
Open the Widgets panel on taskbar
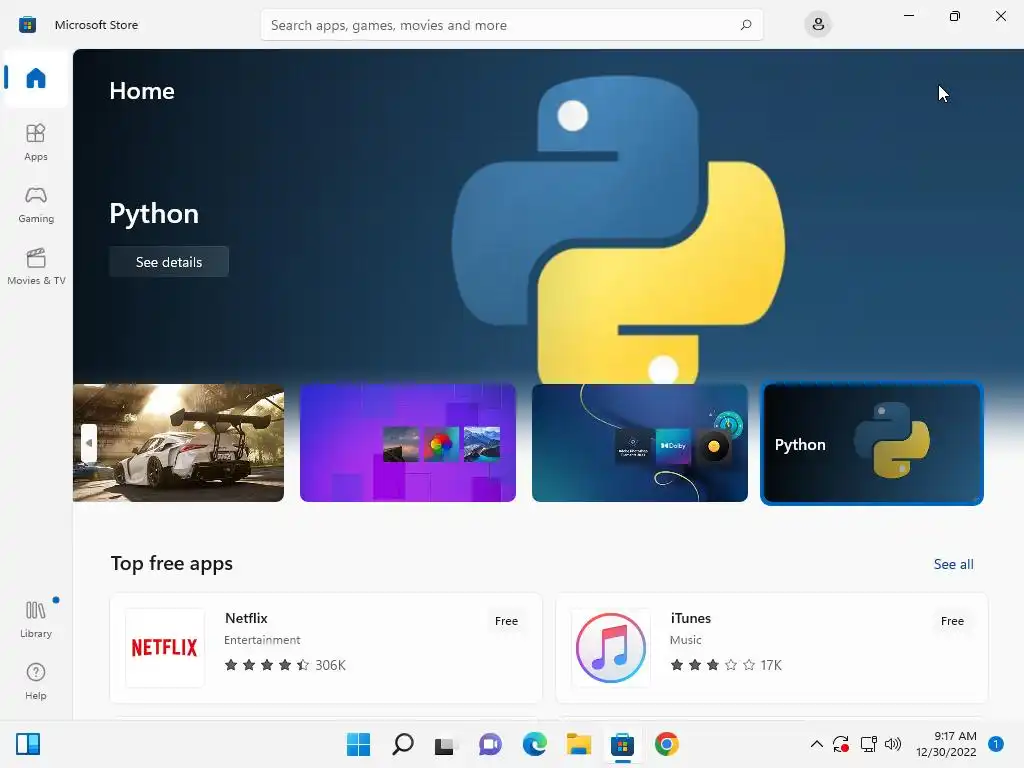click(x=28, y=744)
